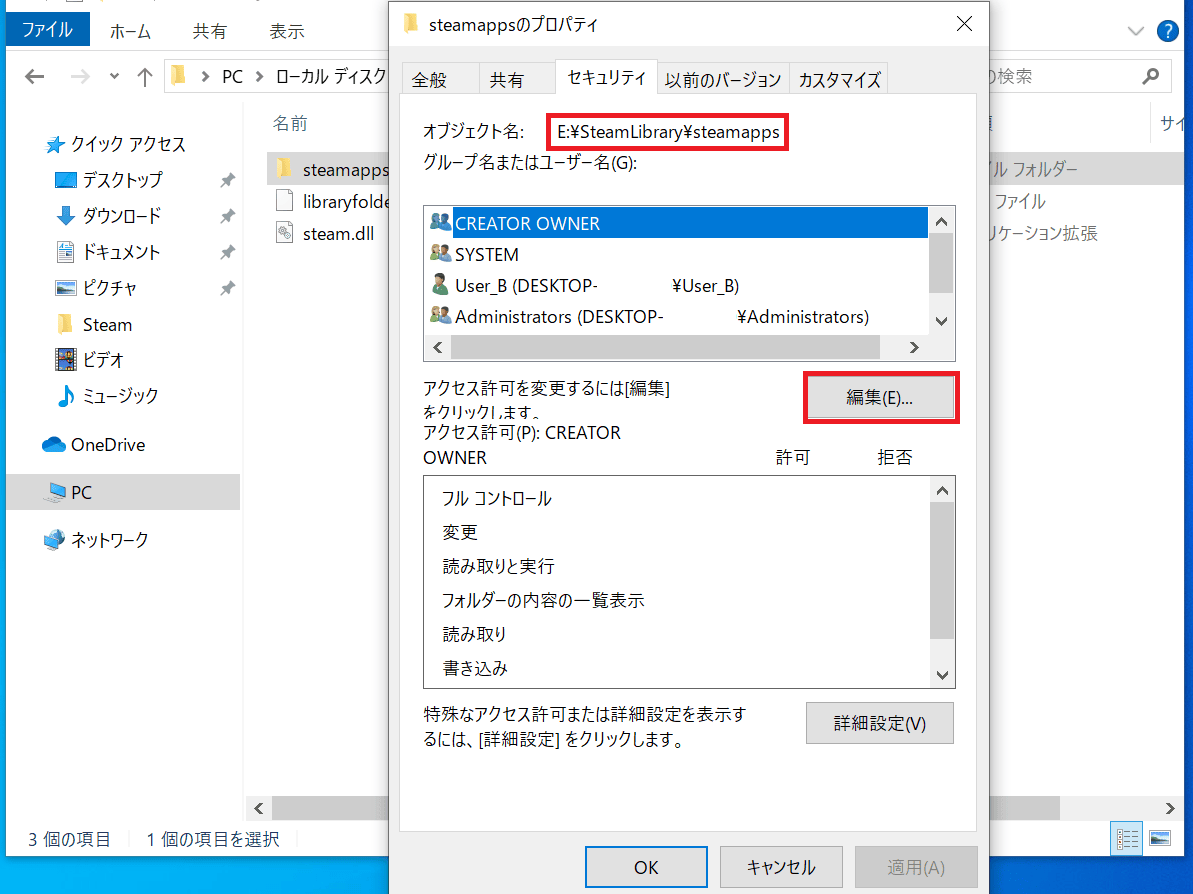Expand the chevron after PC in breadcrumb

(259, 77)
